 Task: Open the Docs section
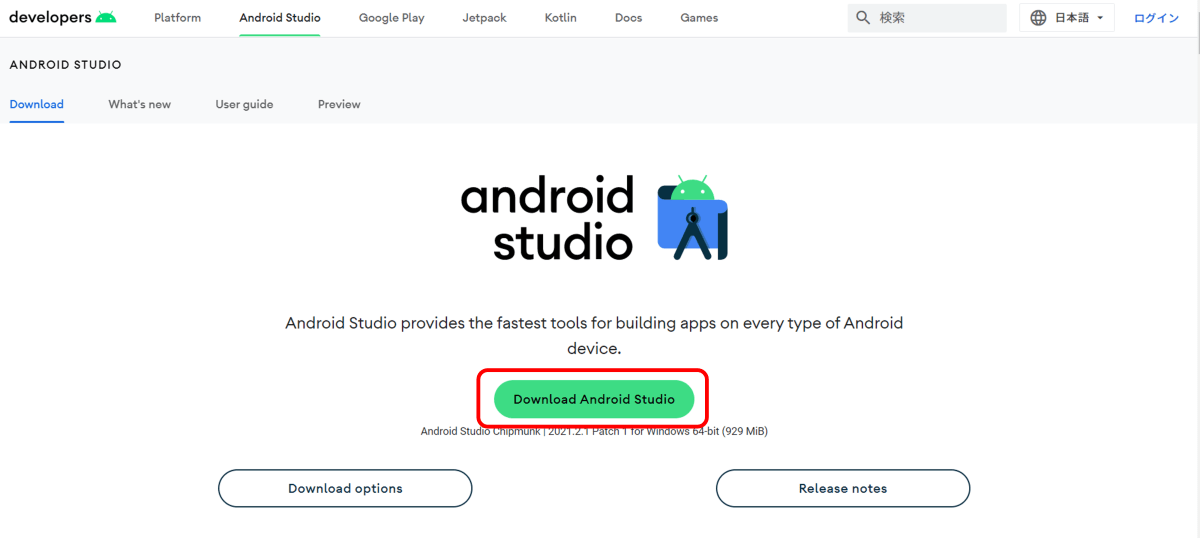tap(629, 18)
